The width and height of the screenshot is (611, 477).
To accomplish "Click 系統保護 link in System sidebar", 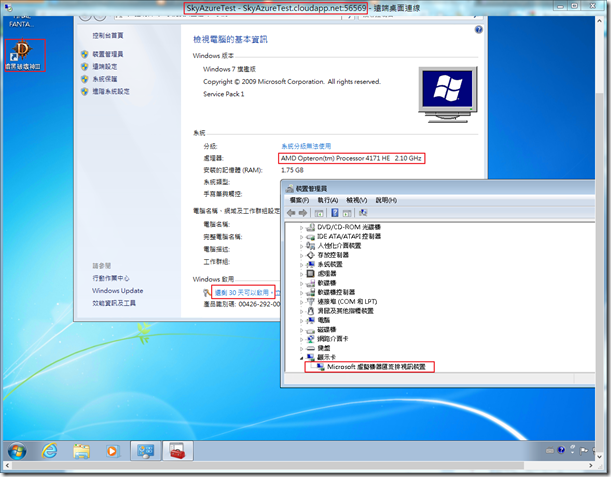I will pyautogui.click(x=105, y=79).
